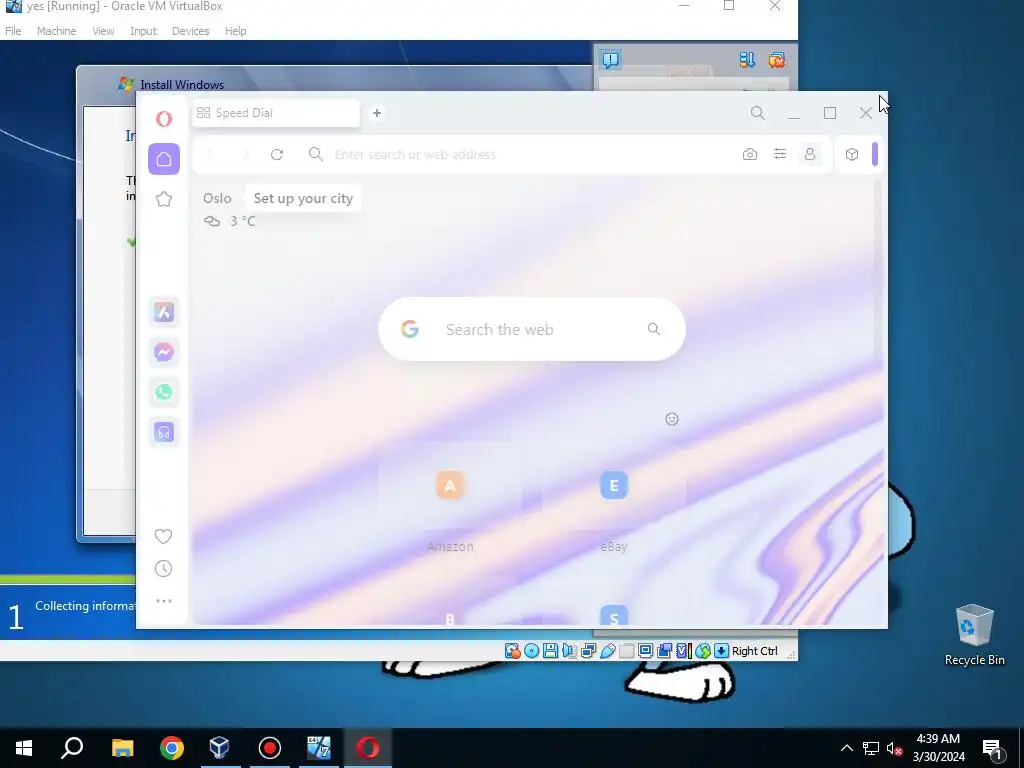Open Windows Start menu
Image resolution: width=1024 pixels, height=768 pixels.
24,748
